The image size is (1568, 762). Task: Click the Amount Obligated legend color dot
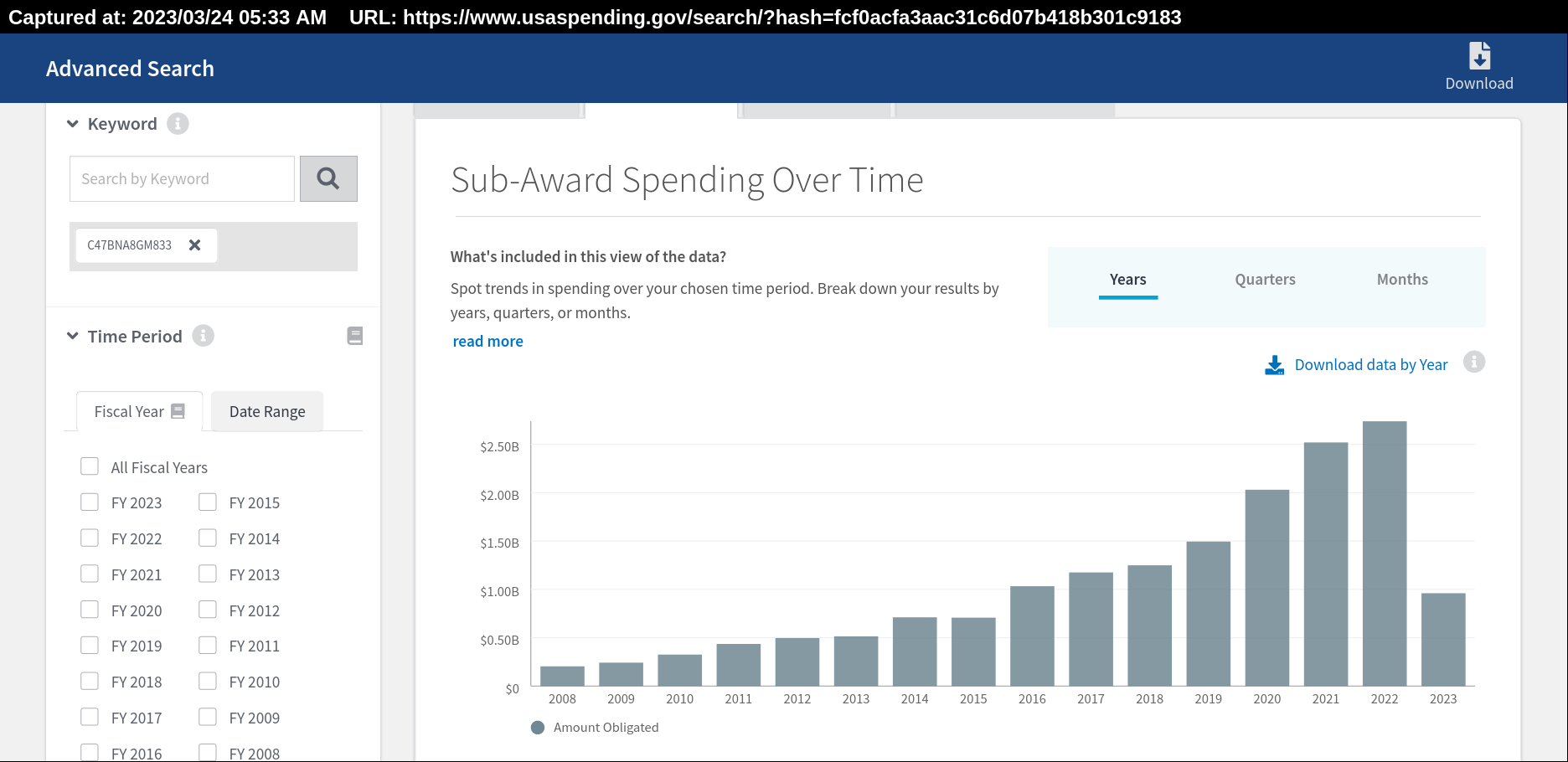pos(538,728)
